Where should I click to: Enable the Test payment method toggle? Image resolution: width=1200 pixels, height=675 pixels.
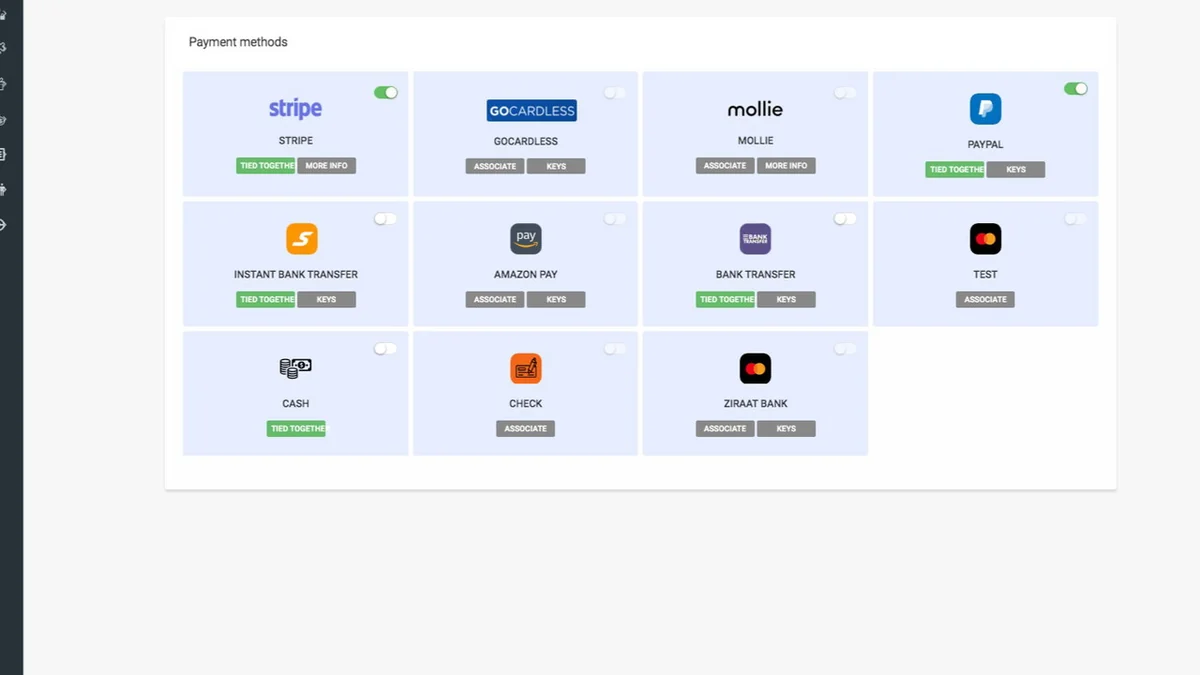[x=1076, y=219]
